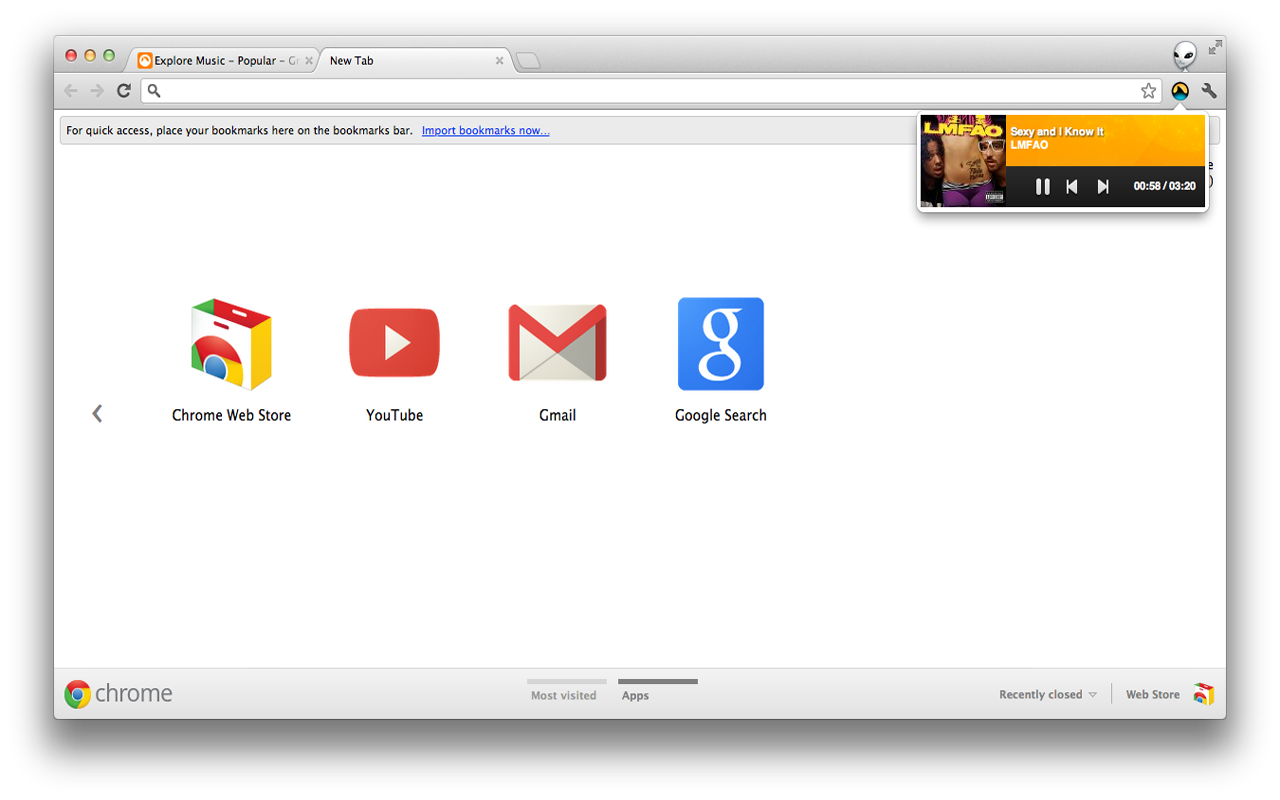Click the Grooveshark favicon on first tab
This screenshot has height=800, width=1280.
pyautogui.click(x=145, y=61)
